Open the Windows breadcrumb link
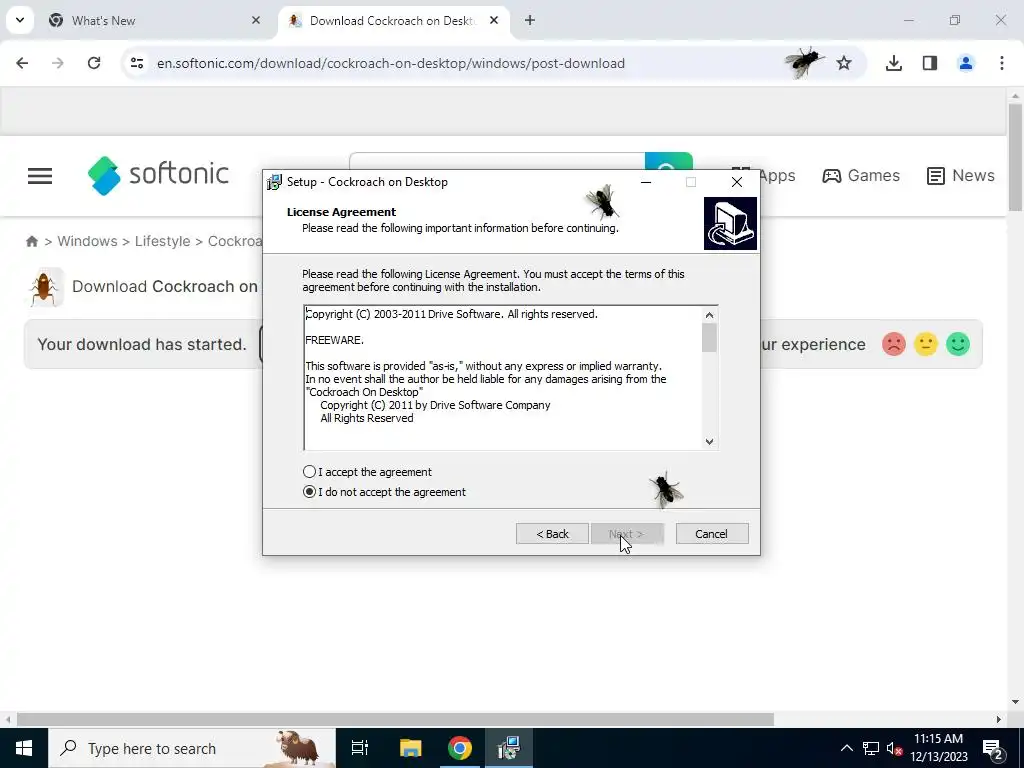 click(x=88, y=241)
